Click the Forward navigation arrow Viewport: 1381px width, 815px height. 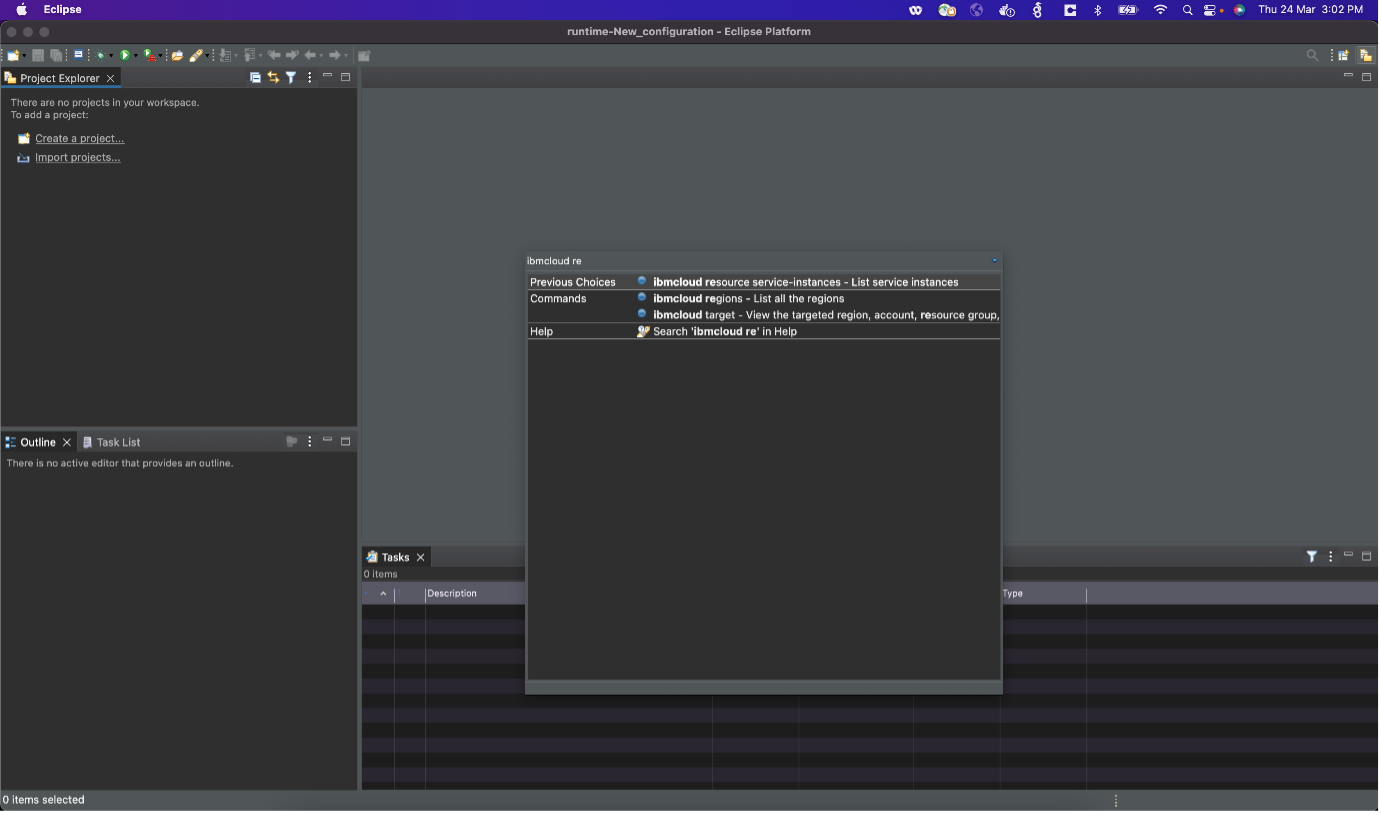point(335,55)
